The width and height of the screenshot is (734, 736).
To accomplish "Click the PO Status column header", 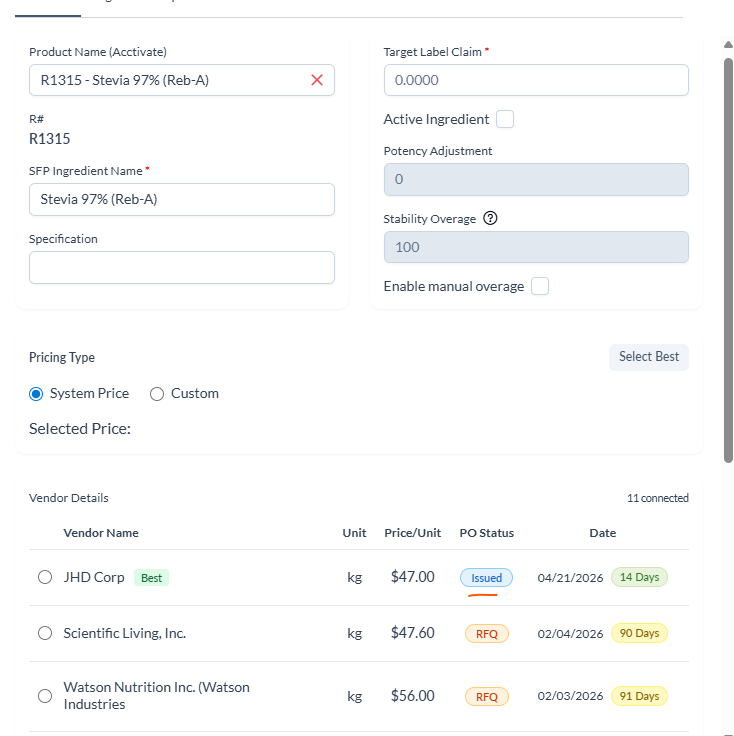I will coord(487,533).
